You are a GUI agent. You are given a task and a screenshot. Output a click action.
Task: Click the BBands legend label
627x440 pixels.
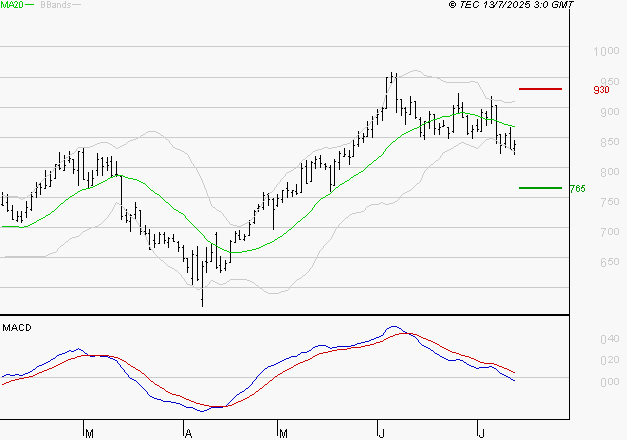pyautogui.click(x=56, y=5)
